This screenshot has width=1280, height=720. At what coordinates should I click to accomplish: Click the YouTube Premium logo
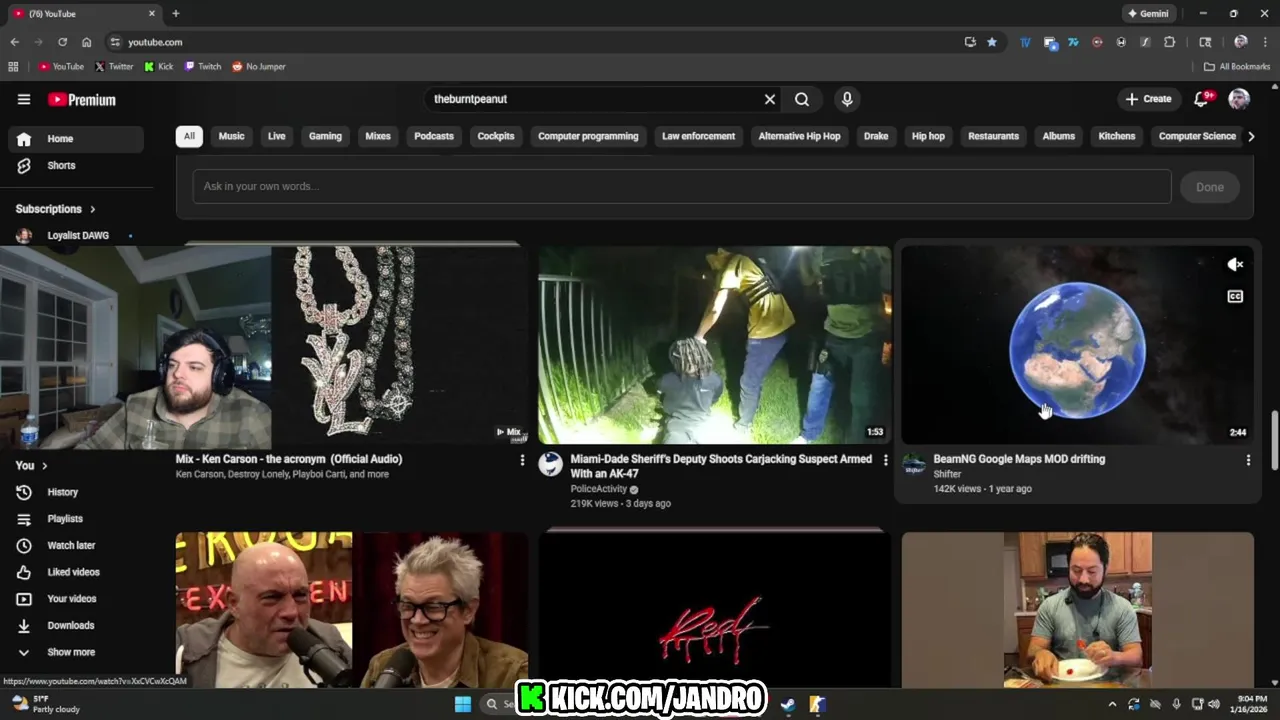click(82, 99)
